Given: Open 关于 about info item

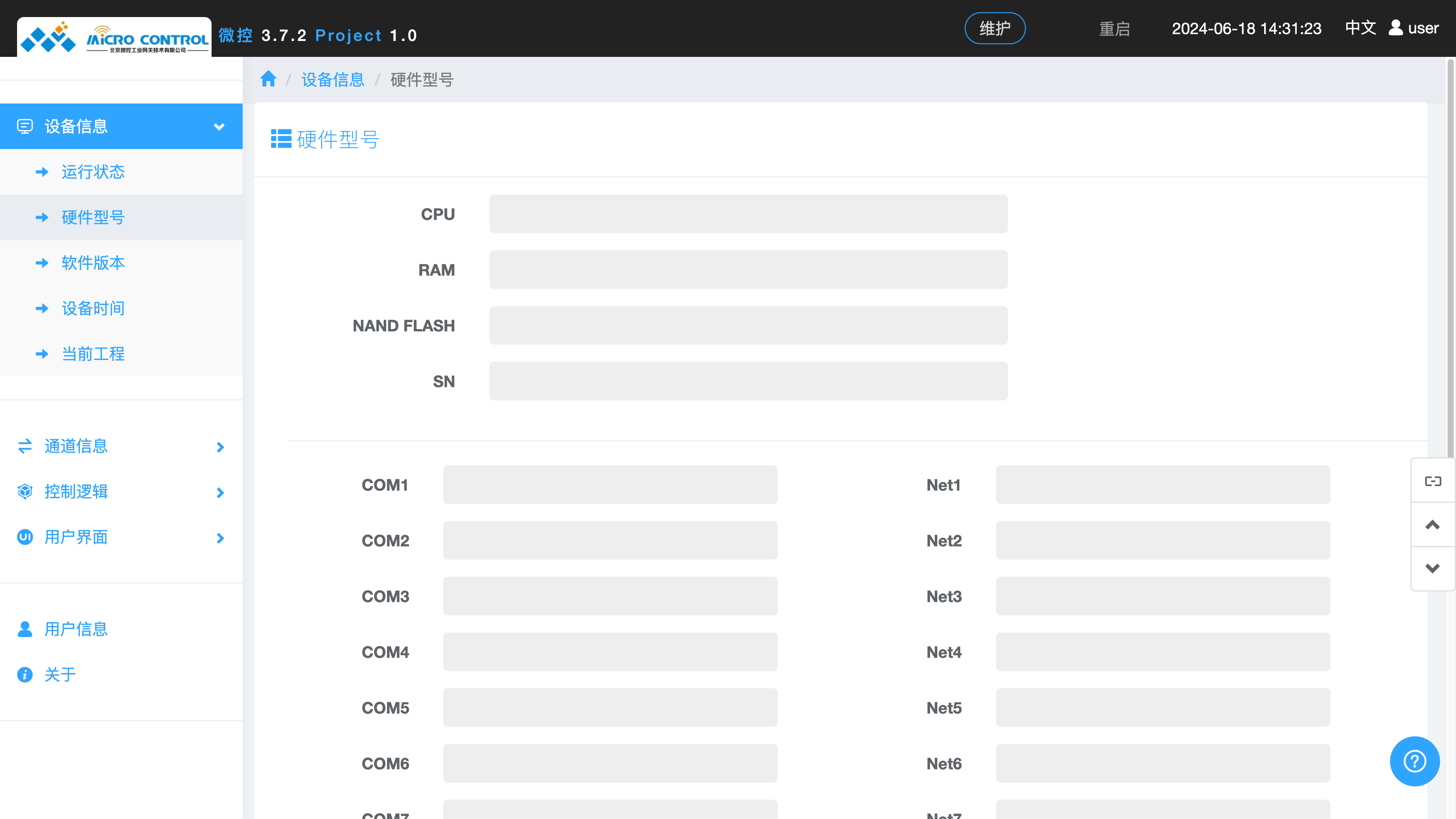Looking at the screenshot, I should (x=60, y=674).
